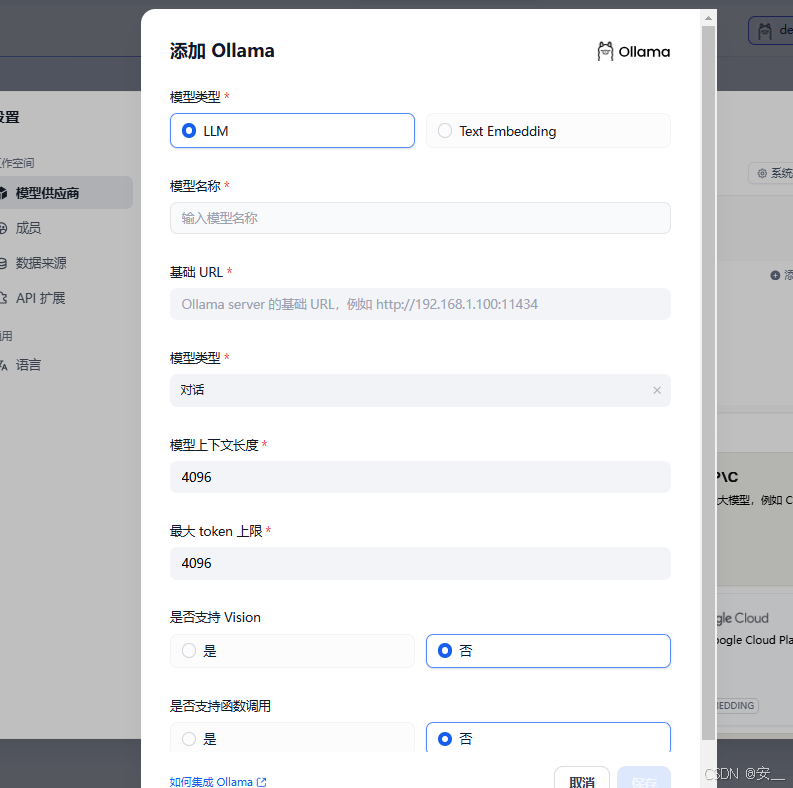Screen dimensions: 793x788
Task: Click the 语言 translate icon
Action: click(3, 365)
